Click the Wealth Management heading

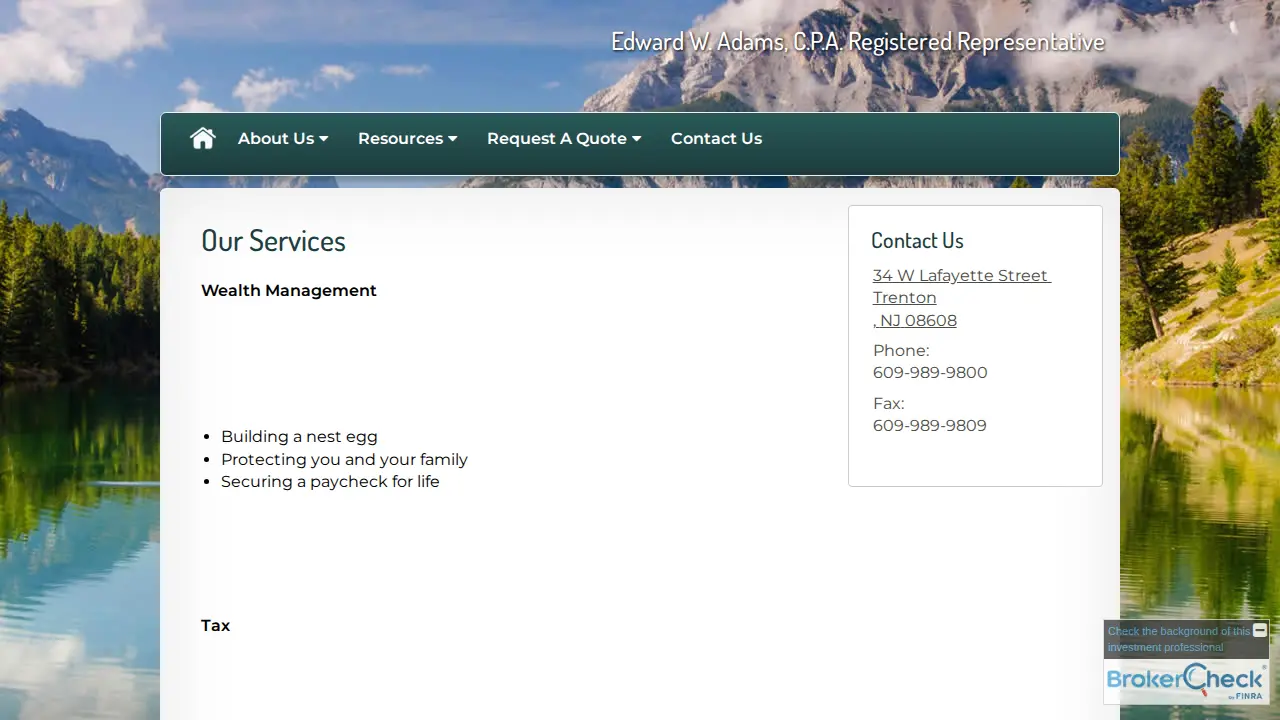point(289,290)
